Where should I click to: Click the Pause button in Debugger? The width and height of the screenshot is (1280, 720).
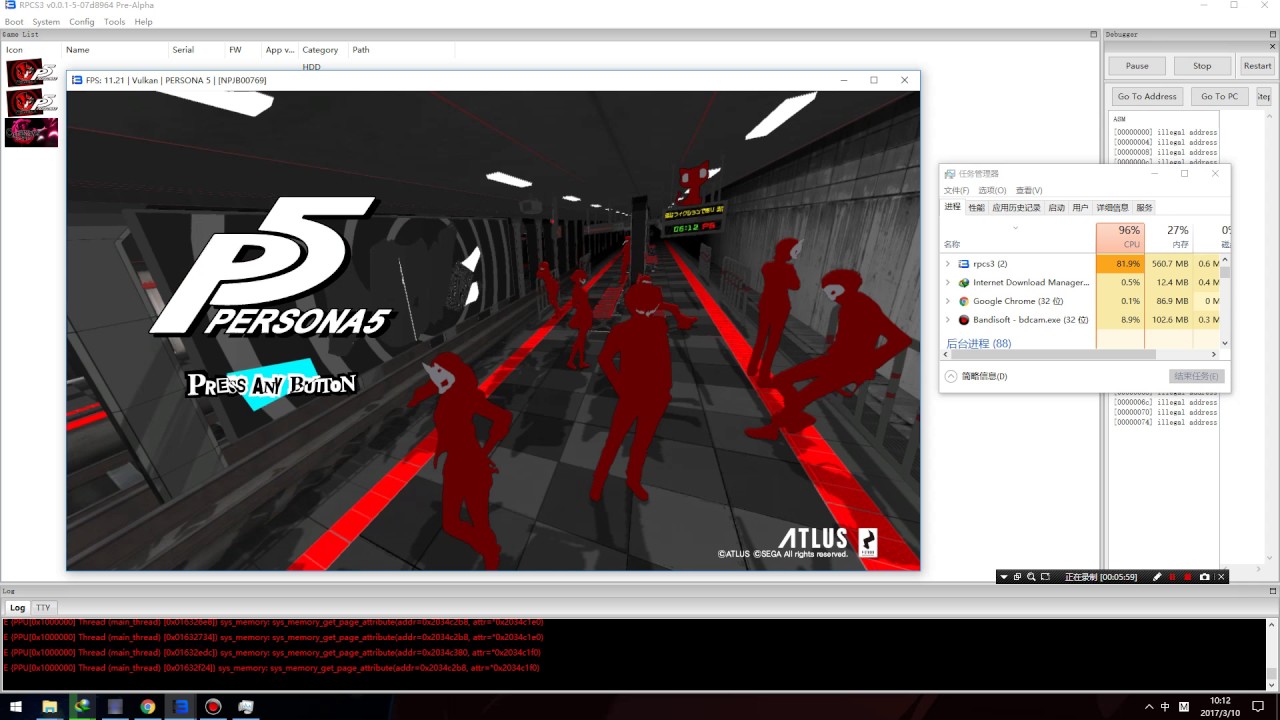1137,66
